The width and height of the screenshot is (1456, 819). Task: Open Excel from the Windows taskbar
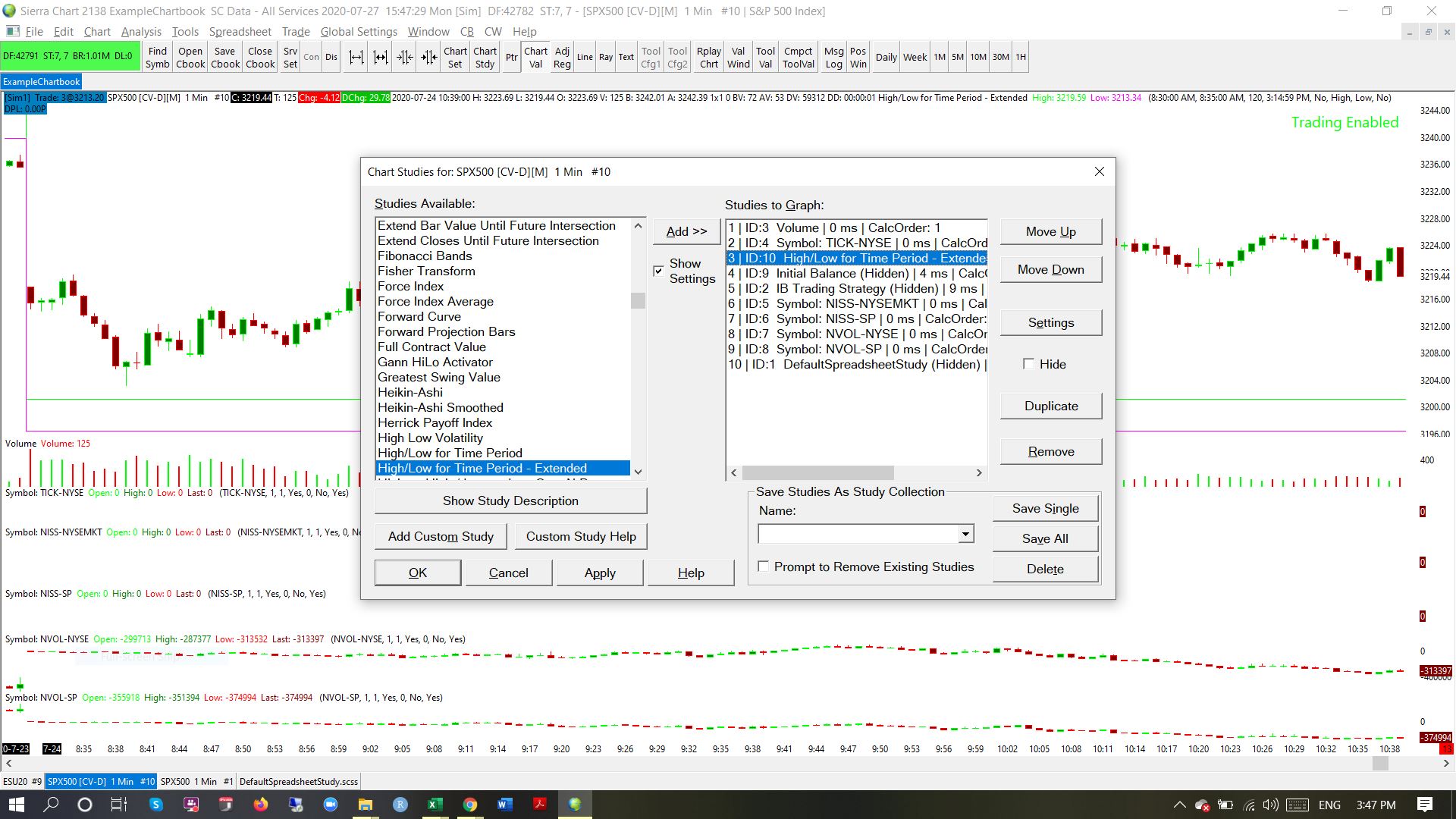[435, 805]
